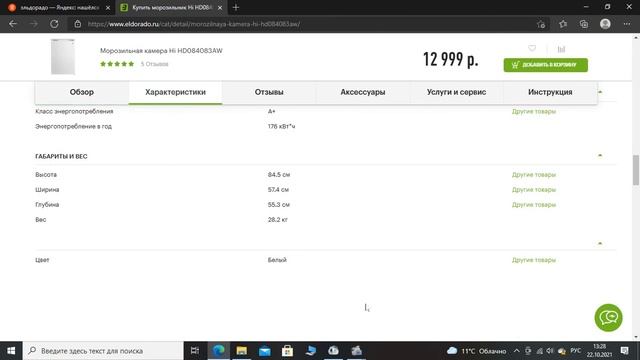Open Другие товары for Ширина

[x=534, y=190]
